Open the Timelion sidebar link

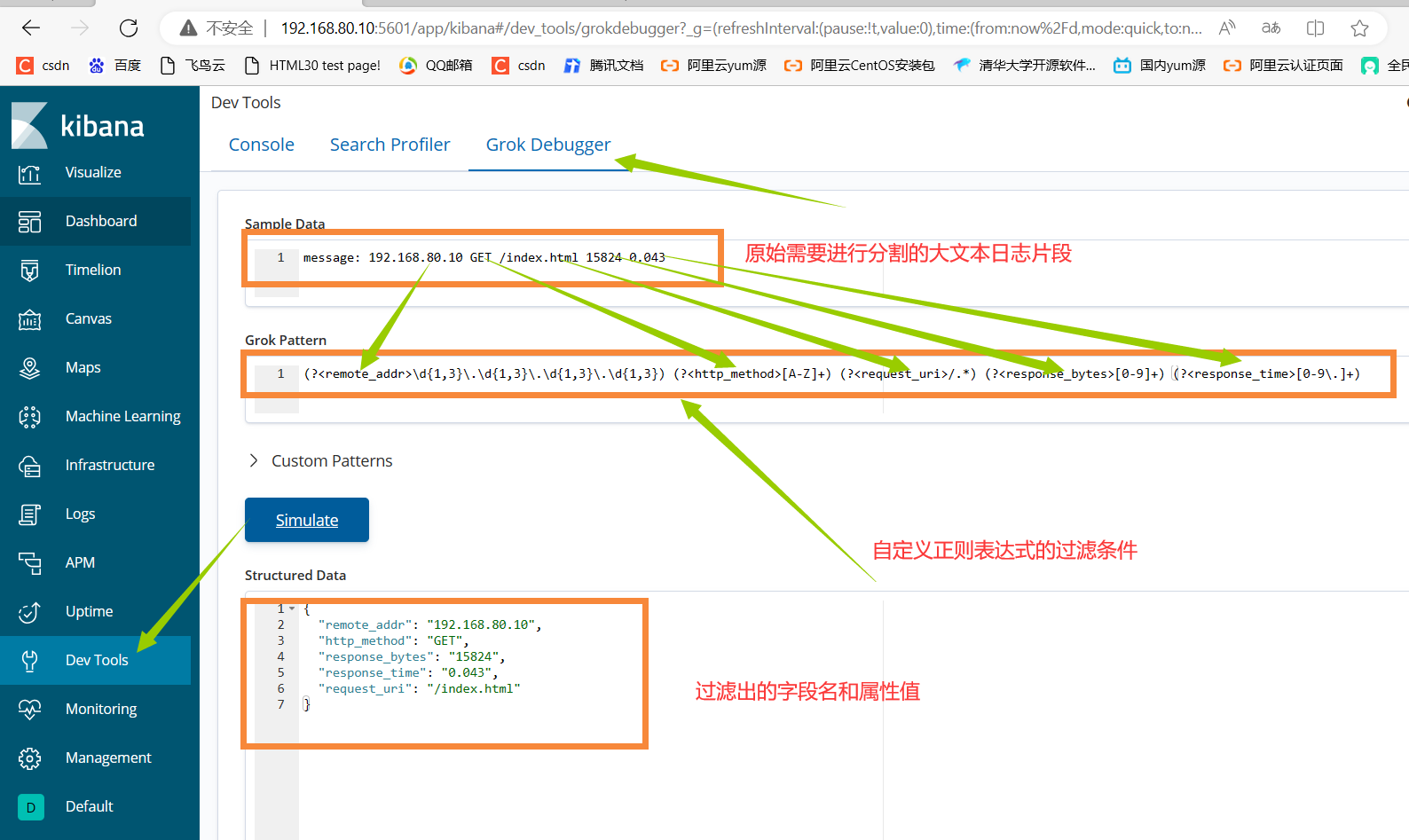coord(93,271)
